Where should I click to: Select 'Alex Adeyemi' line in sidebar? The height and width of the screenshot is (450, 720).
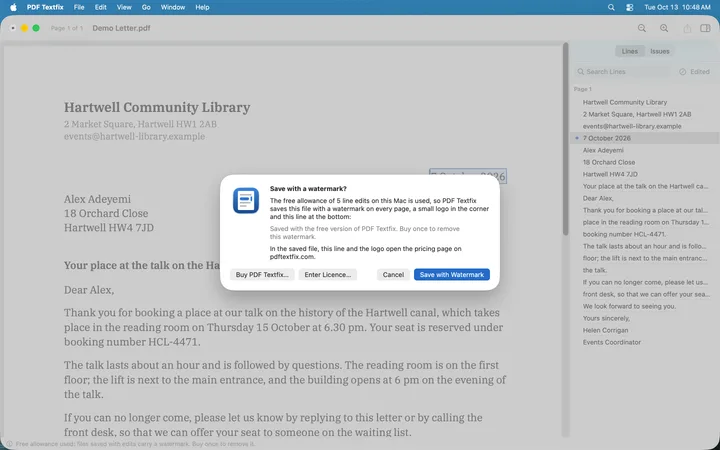click(x=645, y=150)
